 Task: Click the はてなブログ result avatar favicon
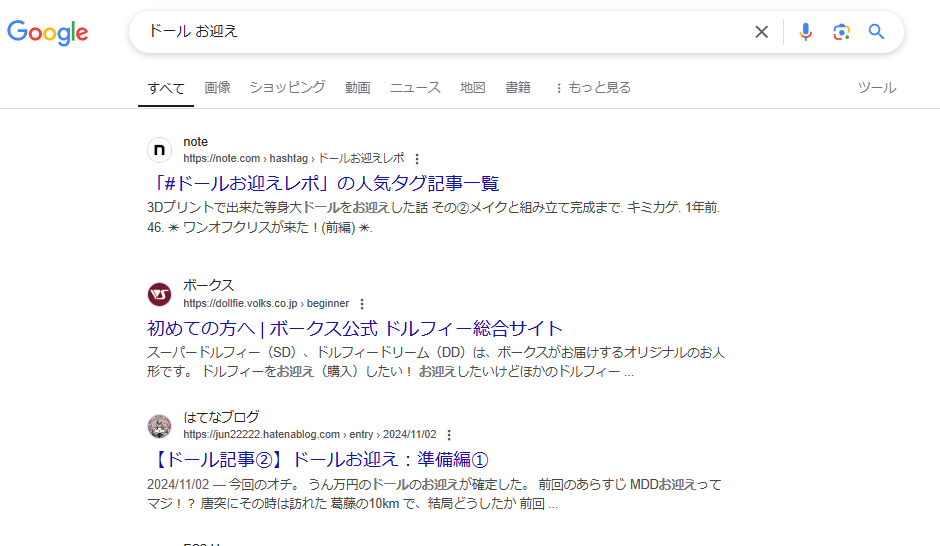pos(159,426)
